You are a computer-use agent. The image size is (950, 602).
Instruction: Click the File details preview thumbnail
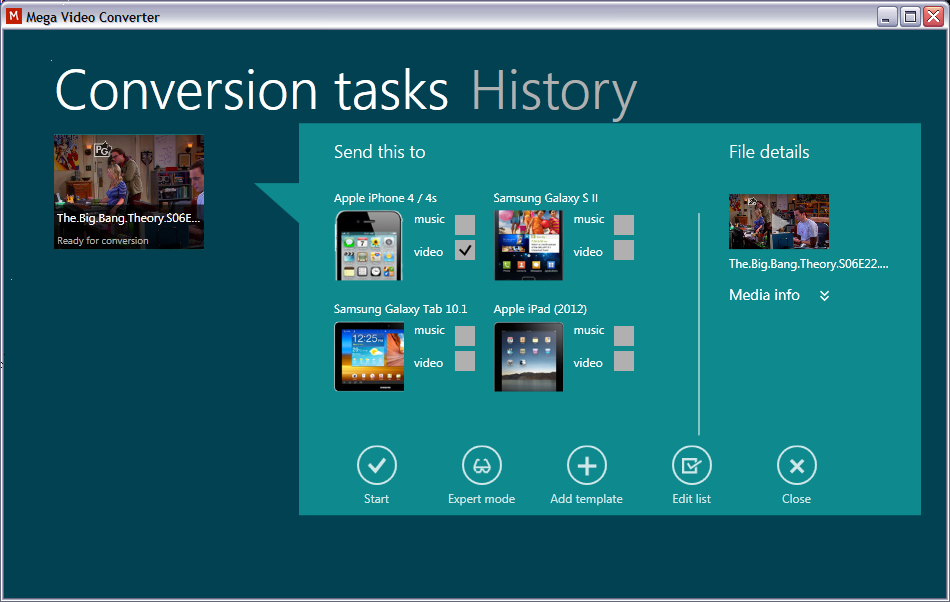click(779, 222)
